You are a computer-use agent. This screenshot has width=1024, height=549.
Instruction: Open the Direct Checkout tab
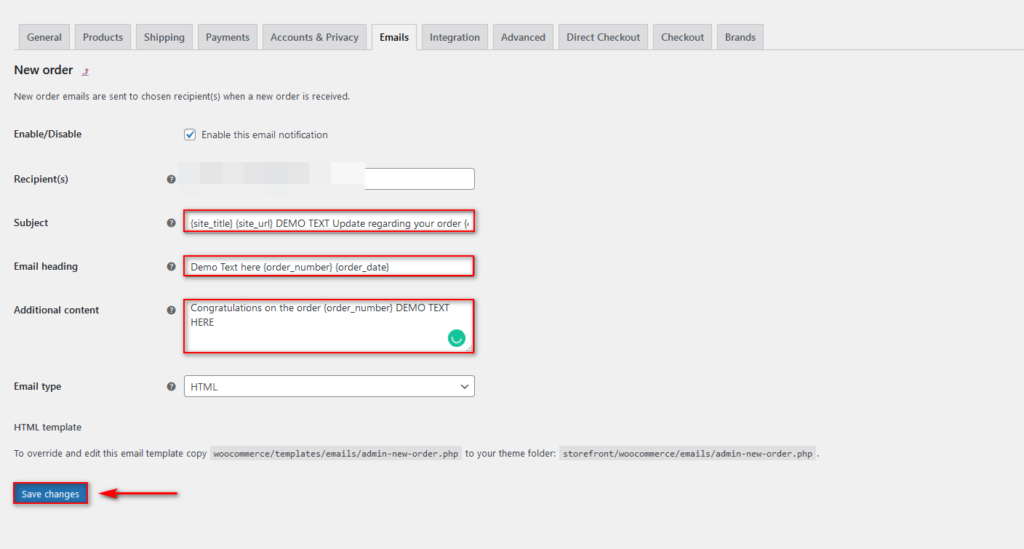[603, 37]
